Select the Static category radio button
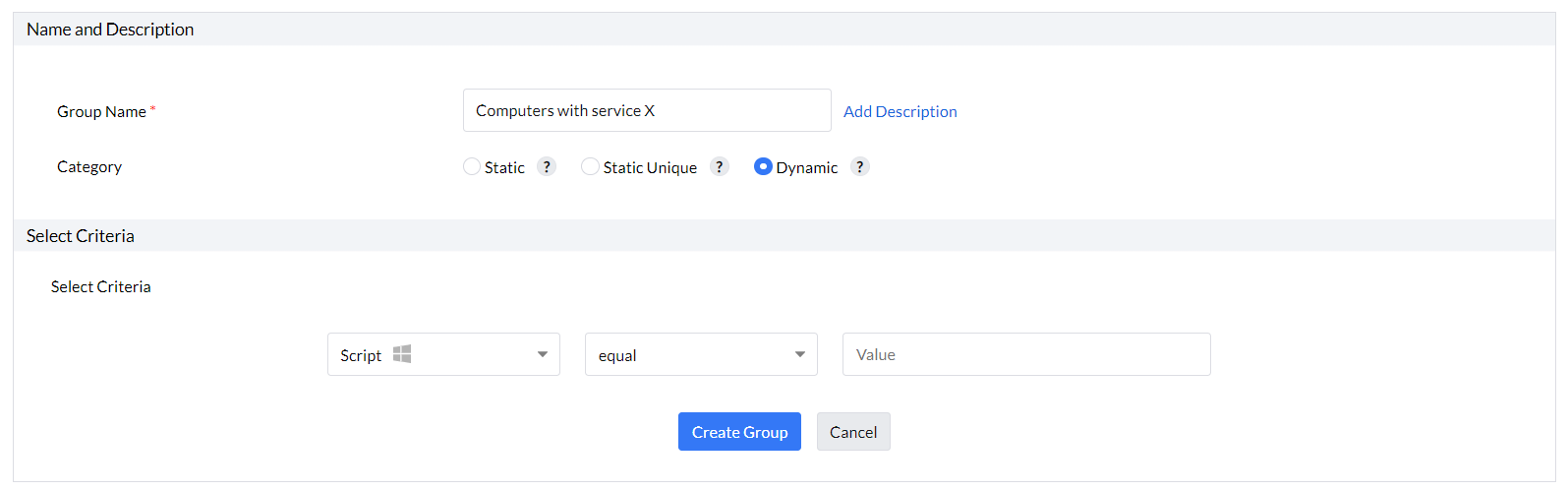 click(x=472, y=167)
